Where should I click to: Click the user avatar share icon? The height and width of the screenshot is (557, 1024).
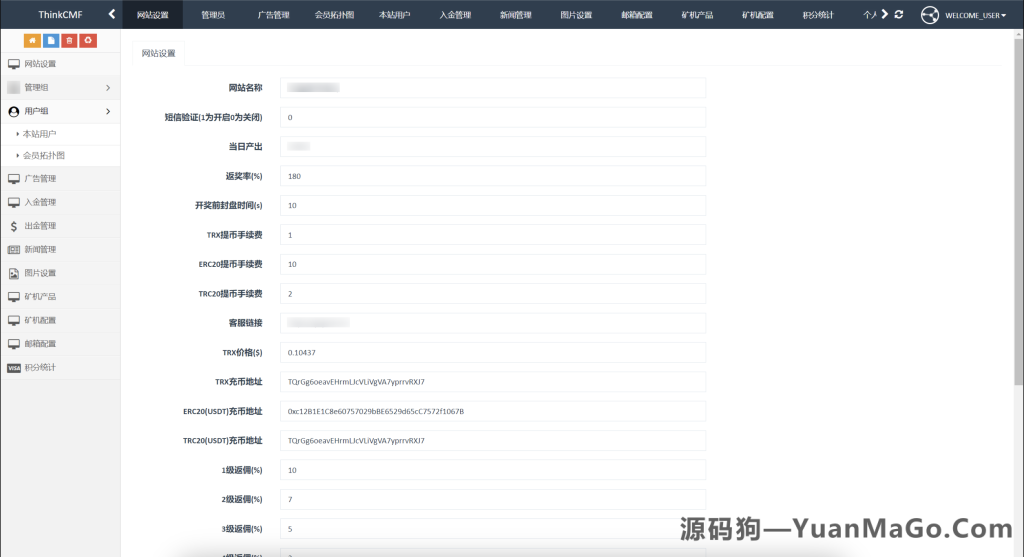[x=929, y=14]
